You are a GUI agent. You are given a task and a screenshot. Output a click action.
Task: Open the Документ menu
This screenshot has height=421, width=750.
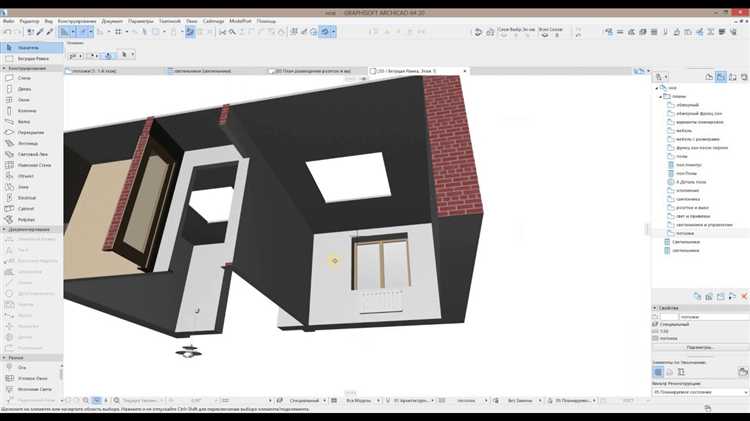coord(112,21)
